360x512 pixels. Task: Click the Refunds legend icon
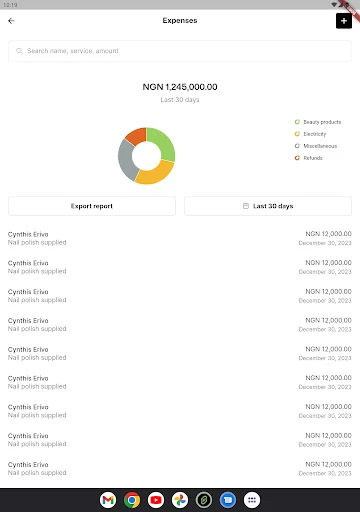pyautogui.click(x=297, y=158)
